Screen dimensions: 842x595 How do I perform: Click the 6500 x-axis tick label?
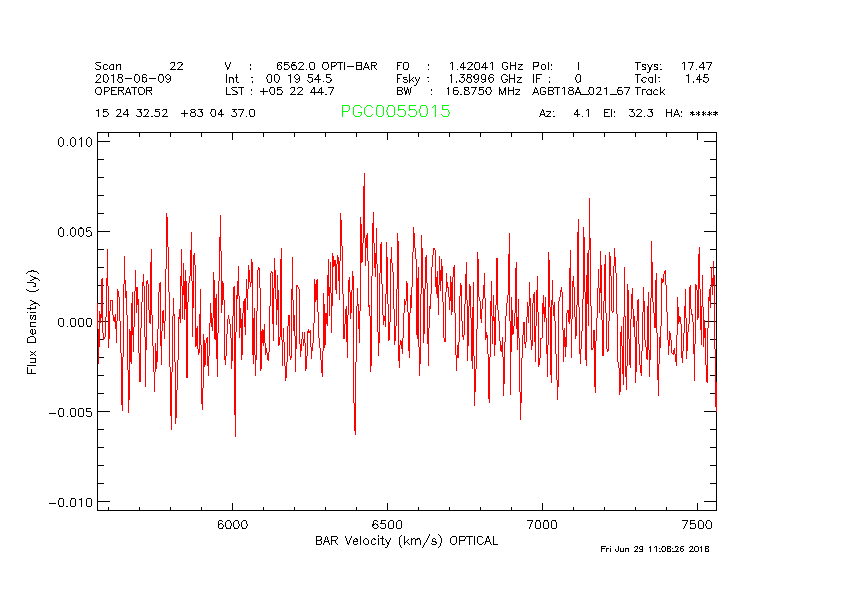(x=387, y=524)
